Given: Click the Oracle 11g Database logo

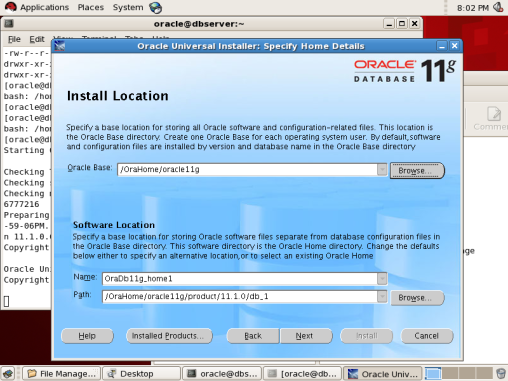Looking at the screenshot, I should click(405, 70).
